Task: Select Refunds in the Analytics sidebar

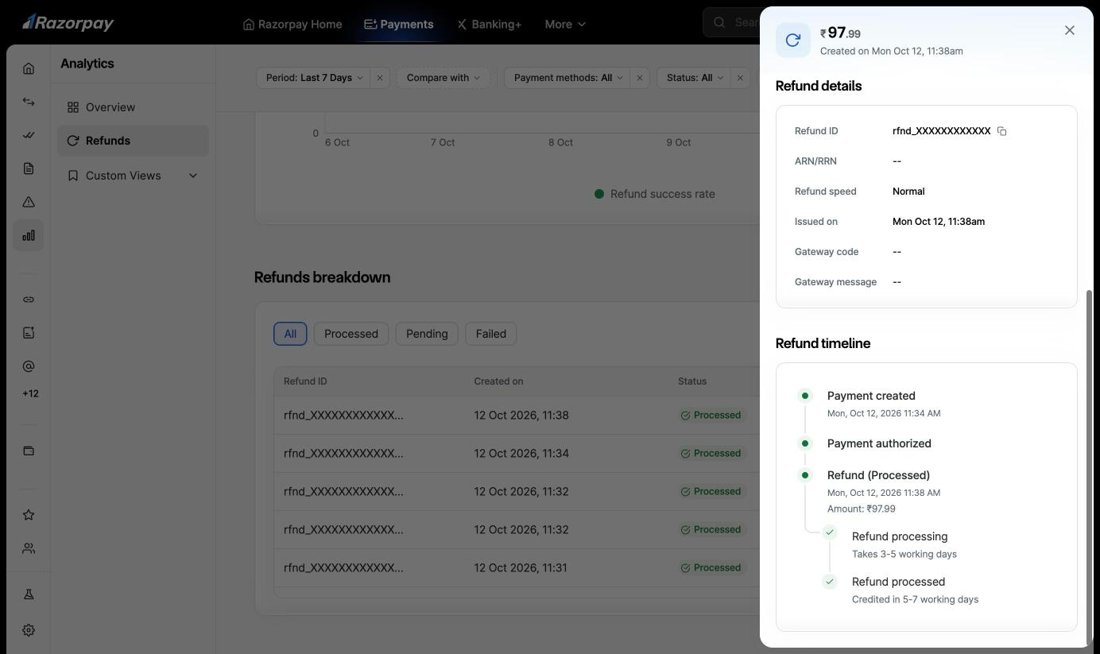Action: 133,141
